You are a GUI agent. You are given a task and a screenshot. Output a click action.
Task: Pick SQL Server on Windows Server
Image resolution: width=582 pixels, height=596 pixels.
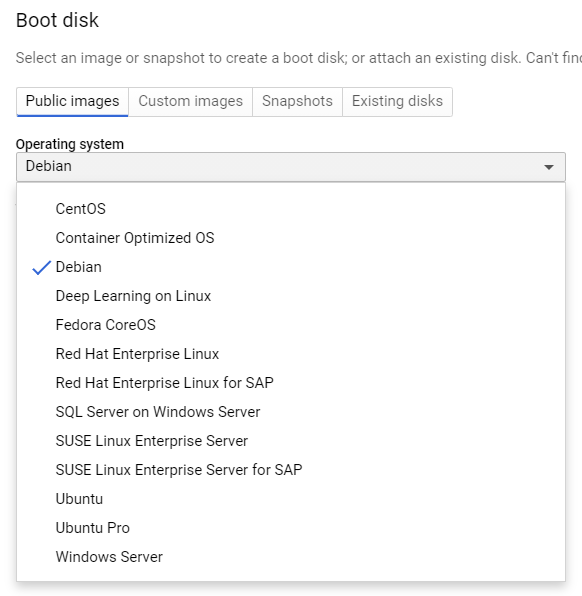pyautogui.click(x=291, y=412)
